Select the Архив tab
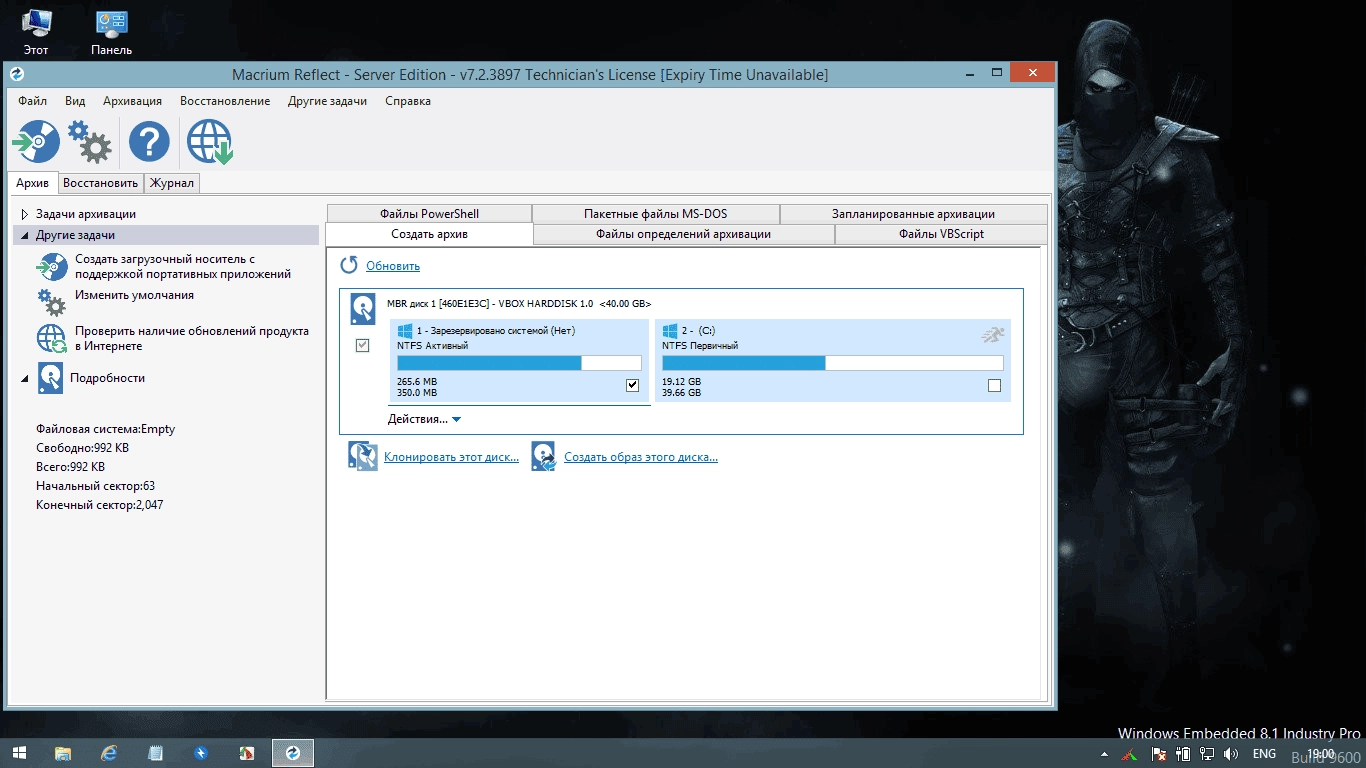Screen dimensions: 1366x768 coord(33,183)
